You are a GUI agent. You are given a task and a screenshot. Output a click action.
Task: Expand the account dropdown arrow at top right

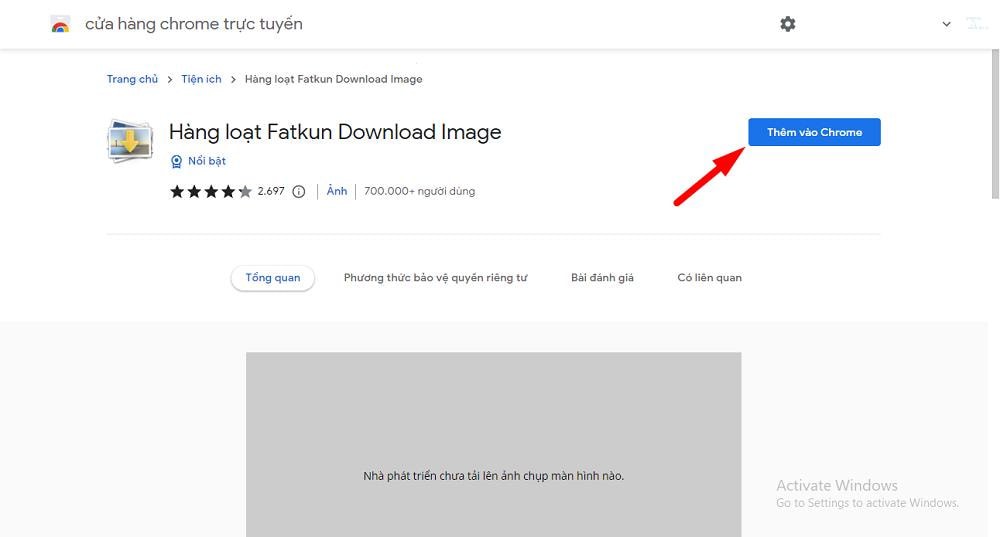[946, 24]
